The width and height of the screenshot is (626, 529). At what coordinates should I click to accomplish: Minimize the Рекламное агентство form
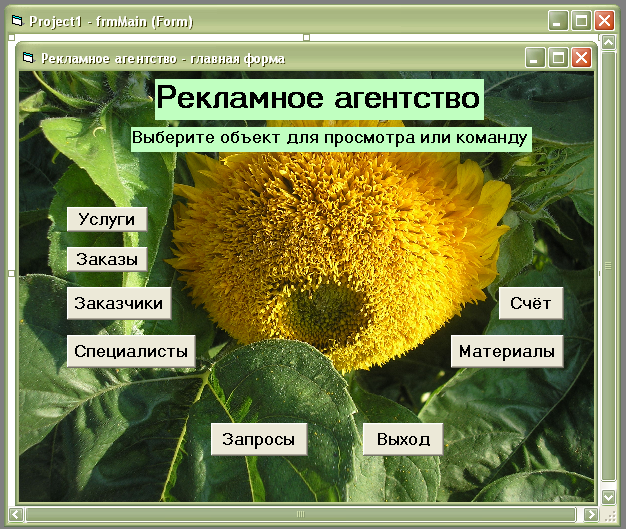tap(535, 58)
